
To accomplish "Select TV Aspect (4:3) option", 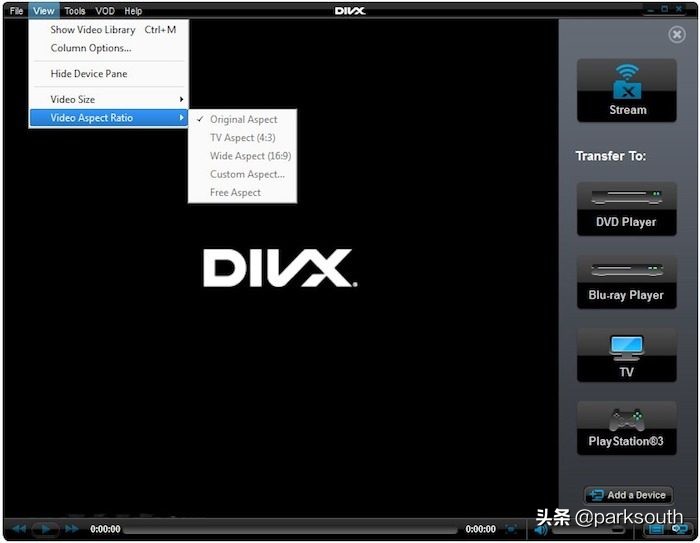I will click(242, 138).
